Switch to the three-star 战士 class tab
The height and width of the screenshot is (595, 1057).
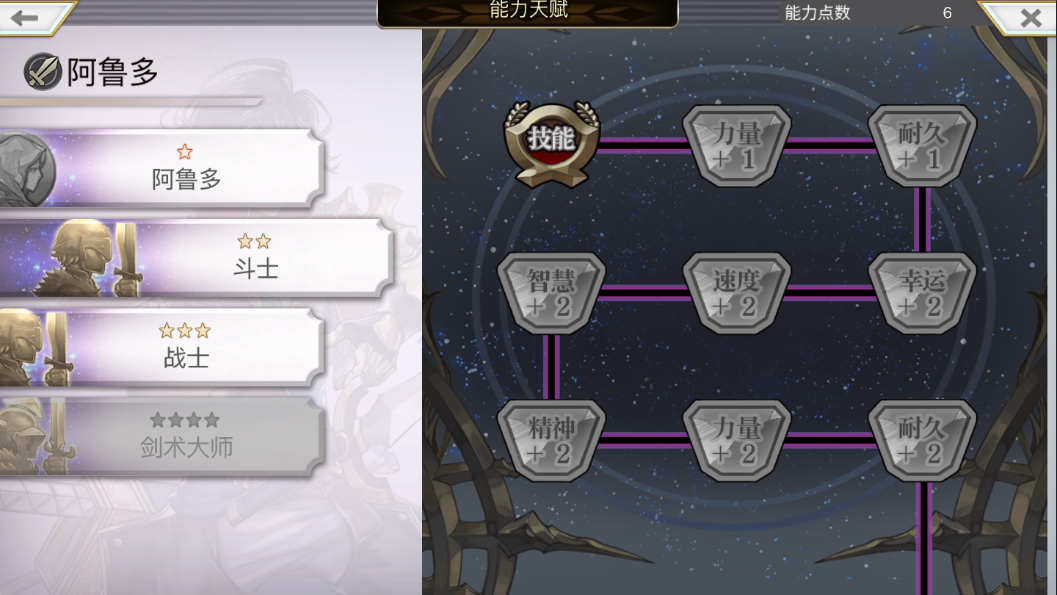click(x=162, y=347)
